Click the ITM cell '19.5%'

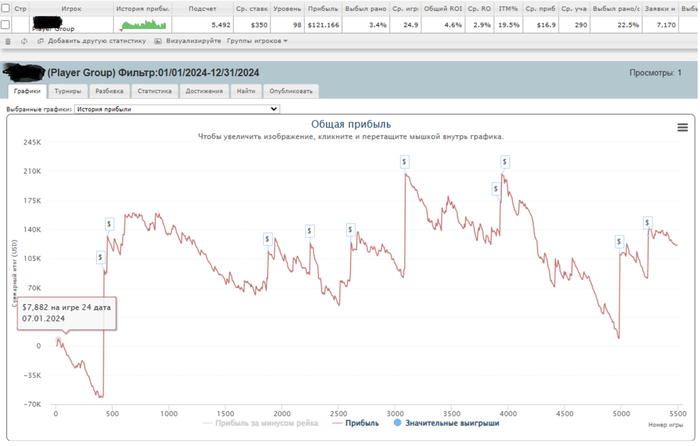pyautogui.click(x=508, y=25)
